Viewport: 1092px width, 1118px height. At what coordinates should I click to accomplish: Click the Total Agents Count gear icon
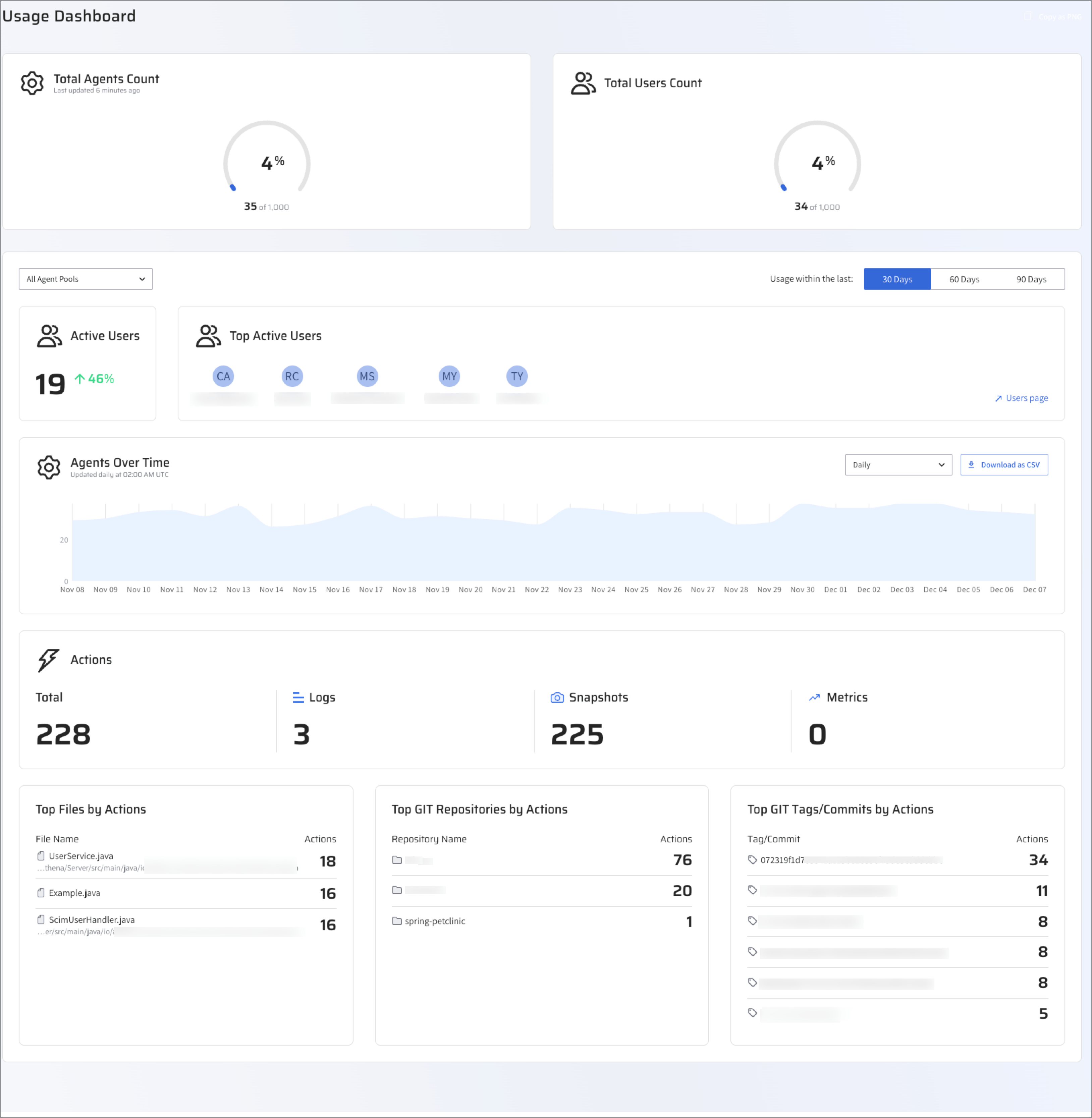point(32,83)
